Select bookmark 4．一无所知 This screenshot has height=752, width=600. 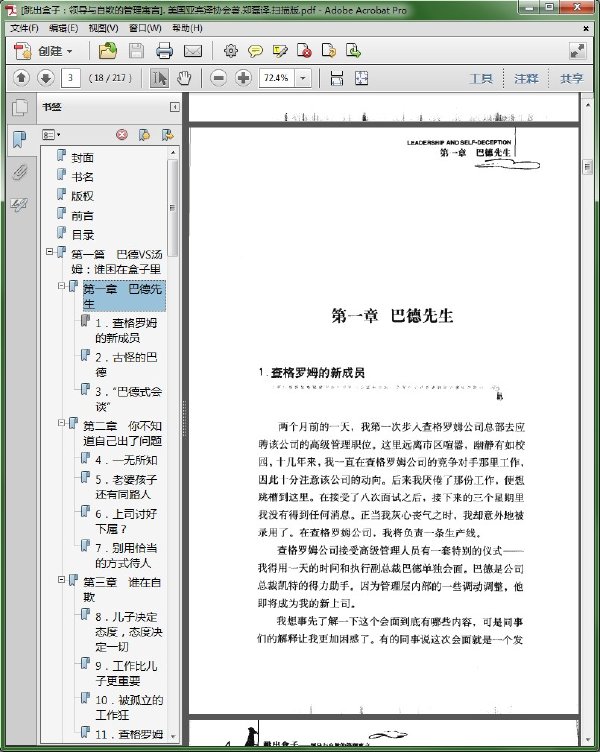click(126, 460)
